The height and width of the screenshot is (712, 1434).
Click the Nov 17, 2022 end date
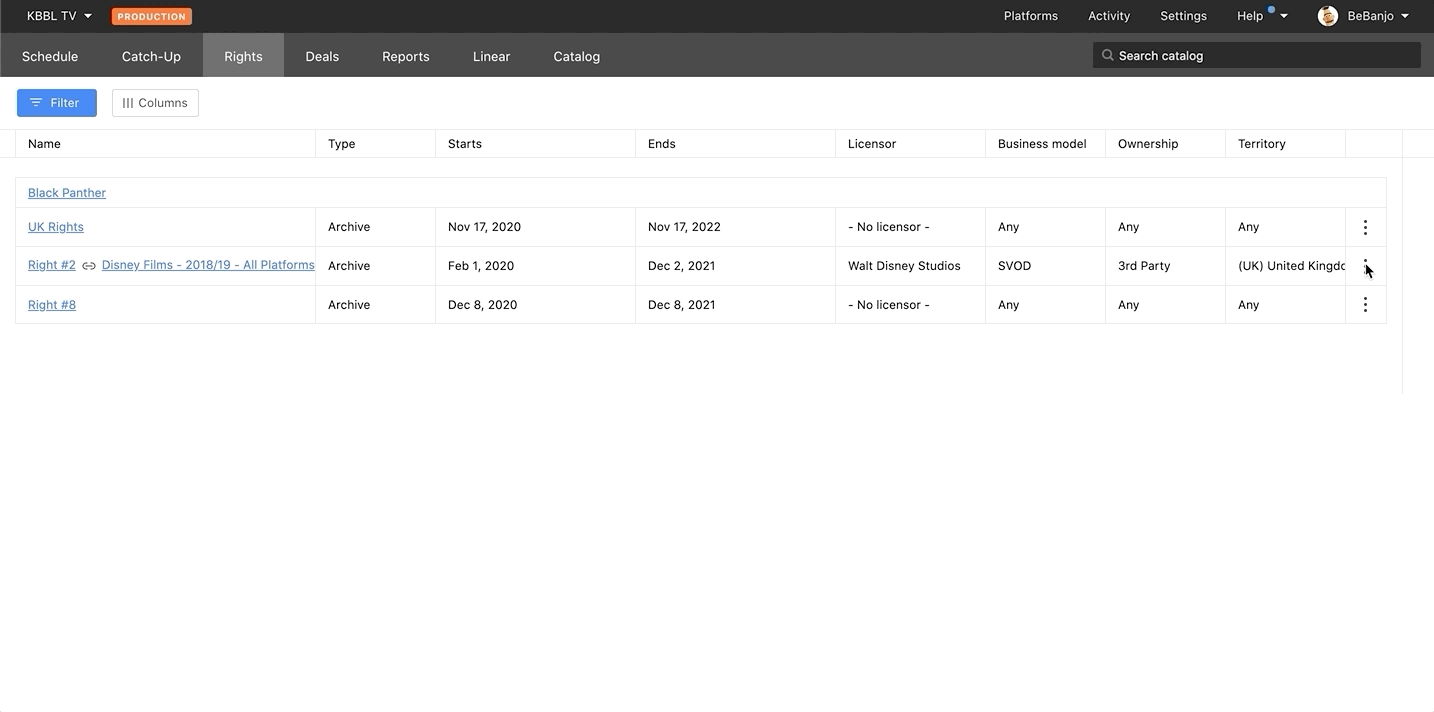point(684,227)
